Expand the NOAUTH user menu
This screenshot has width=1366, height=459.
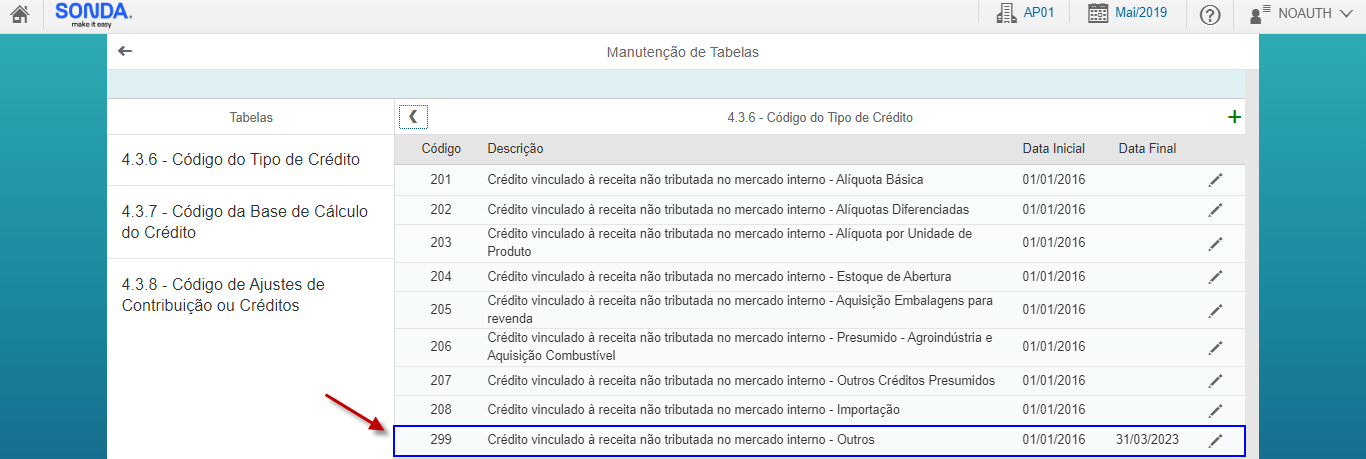click(x=1300, y=14)
